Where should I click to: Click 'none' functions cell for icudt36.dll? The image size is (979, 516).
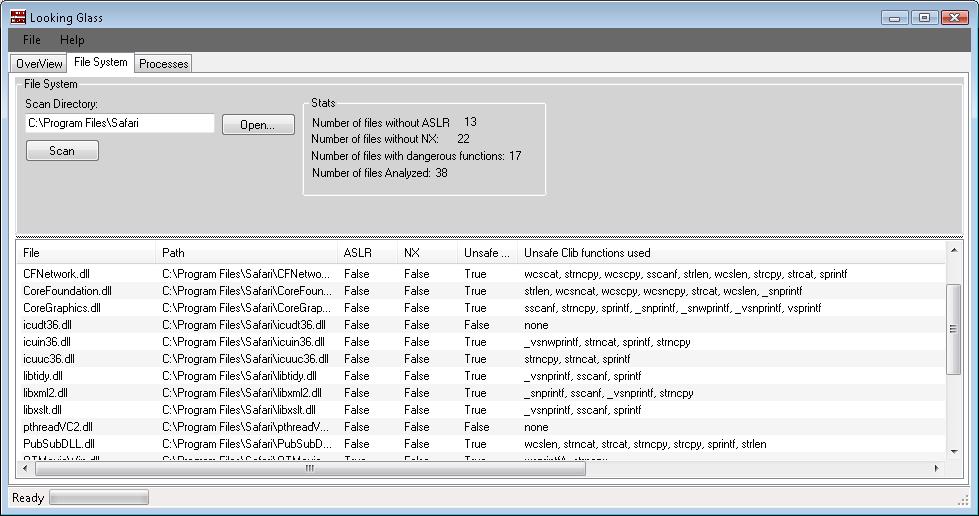click(536, 325)
